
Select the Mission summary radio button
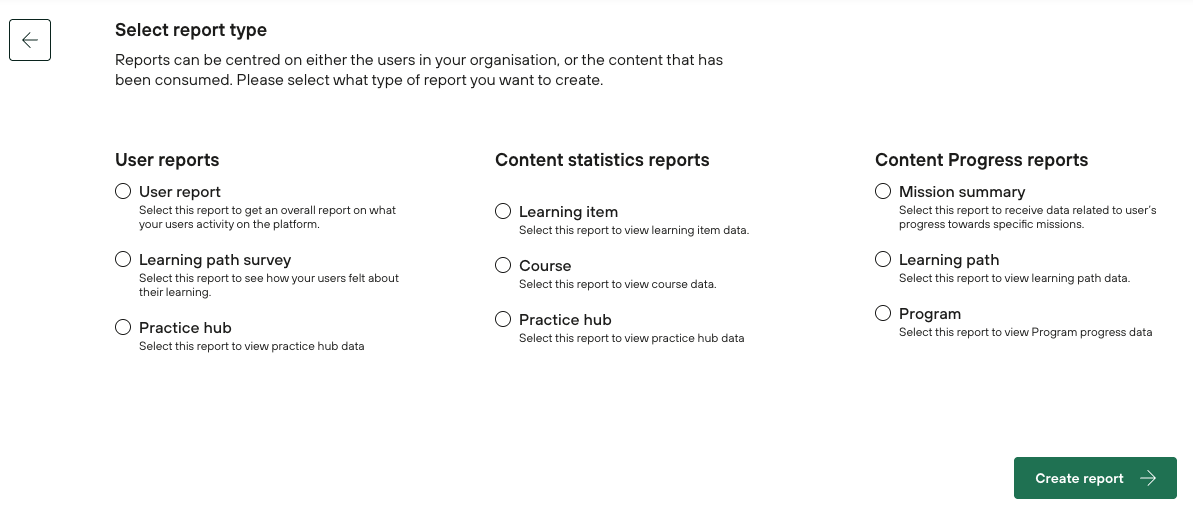pos(883,191)
